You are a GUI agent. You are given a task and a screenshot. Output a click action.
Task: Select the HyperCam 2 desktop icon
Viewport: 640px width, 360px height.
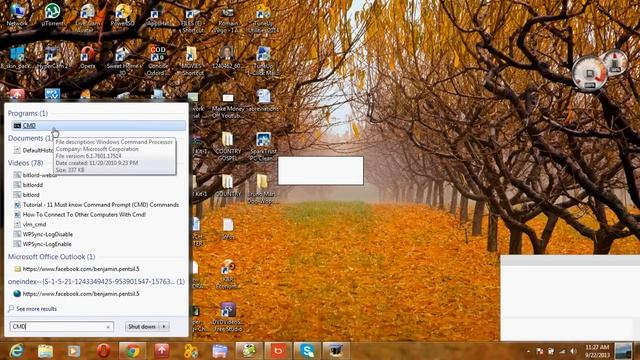(x=52, y=57)
